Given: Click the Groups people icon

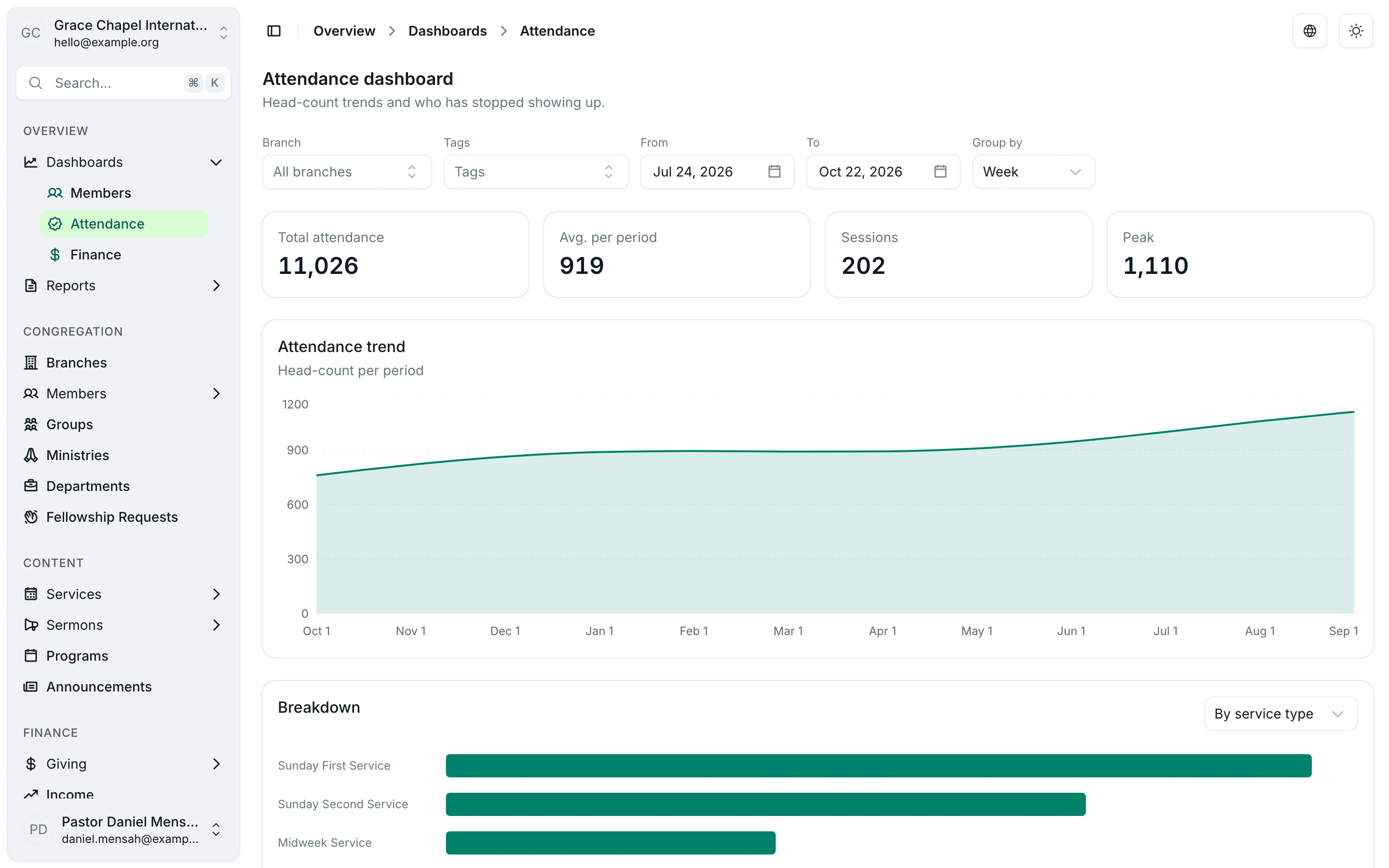Looking at the screenshot, I should [31, 425].
